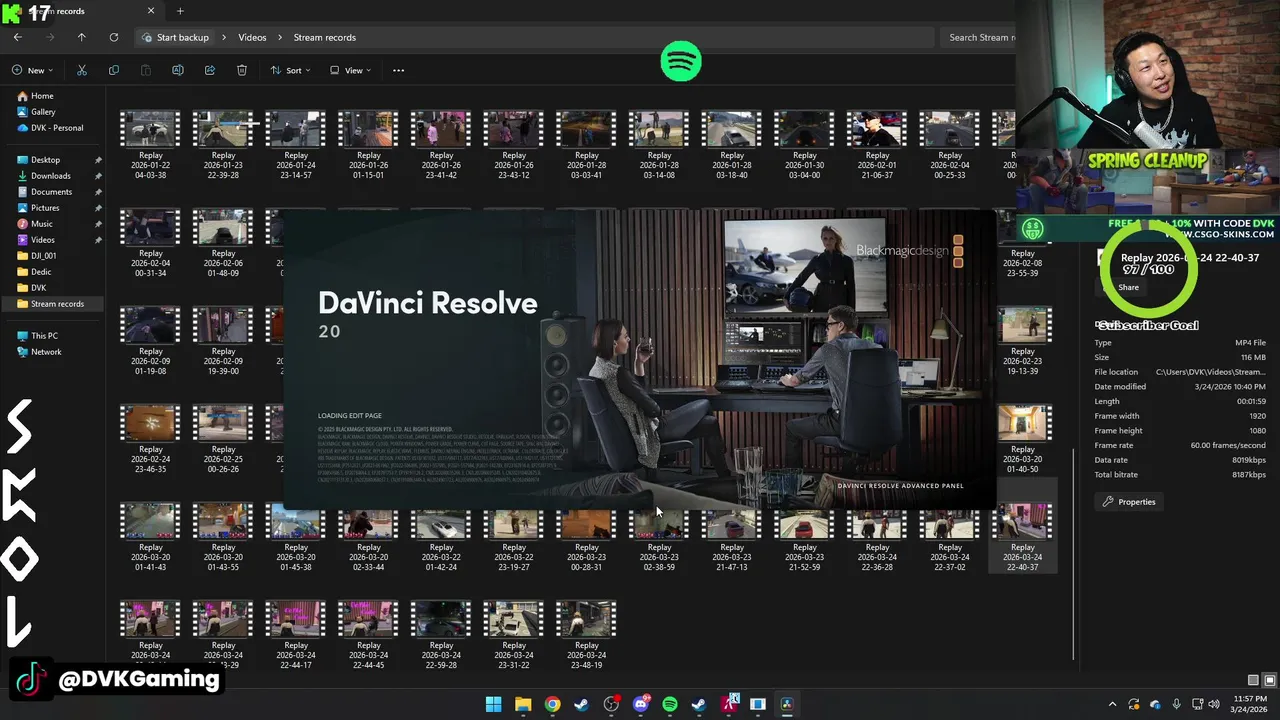Go back with the Back arrow
1280x720 pixels.
(x=18, y=37)
